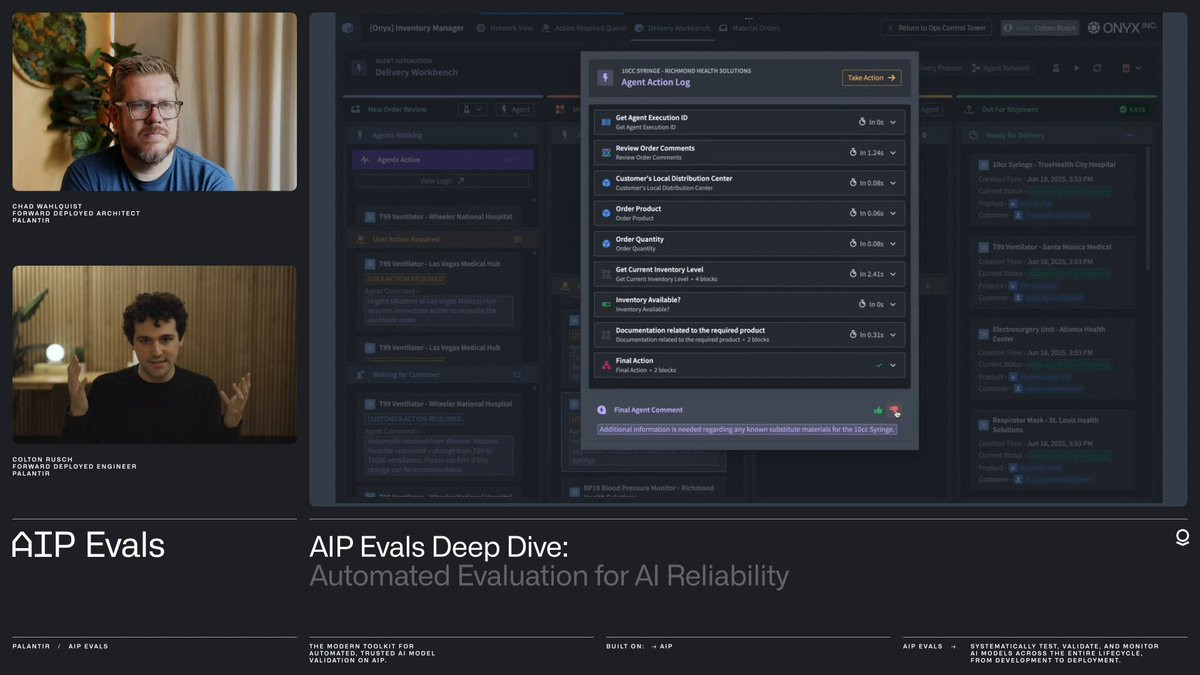This screenshot has width=1200, height=675.
Task: Open the T99 Ventilator - Santa Monica Medical card
Action: pos(1055,272)
